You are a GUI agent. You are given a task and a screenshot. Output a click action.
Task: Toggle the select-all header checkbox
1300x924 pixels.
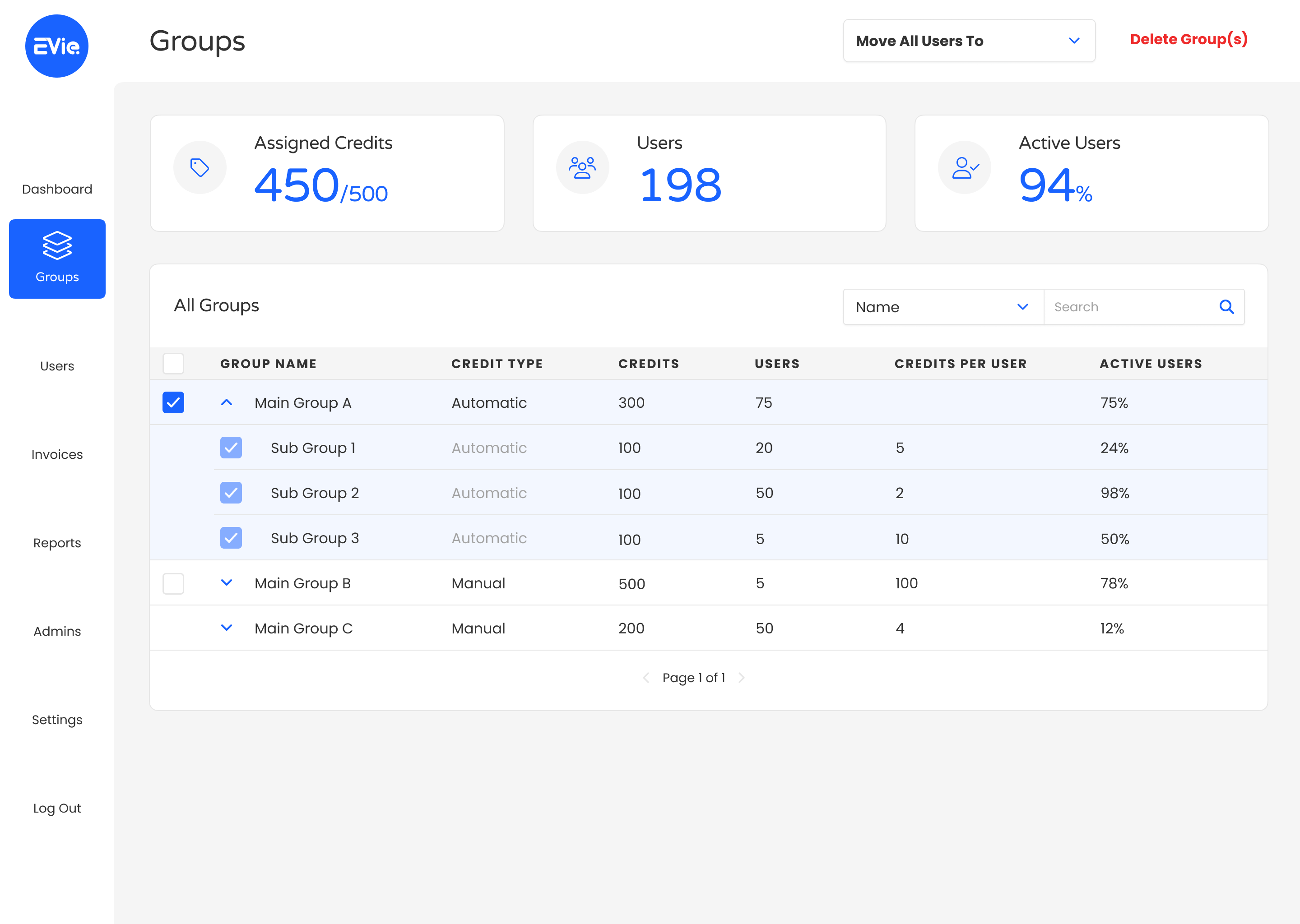(x=173, y=364)
